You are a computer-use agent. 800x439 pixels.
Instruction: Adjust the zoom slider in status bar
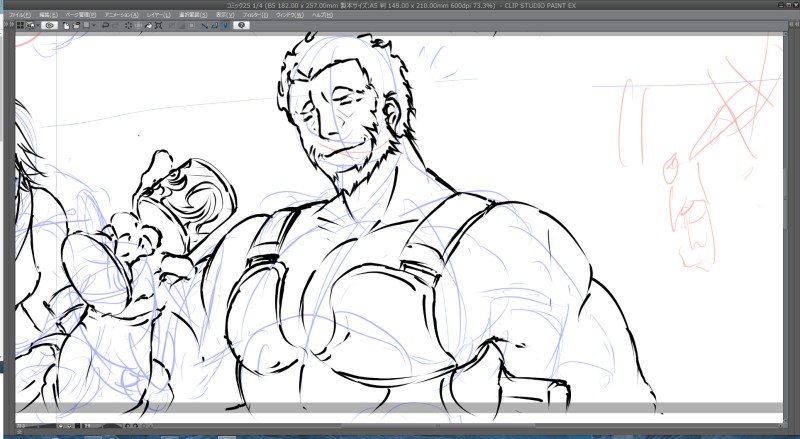click(x=42, y=426)
